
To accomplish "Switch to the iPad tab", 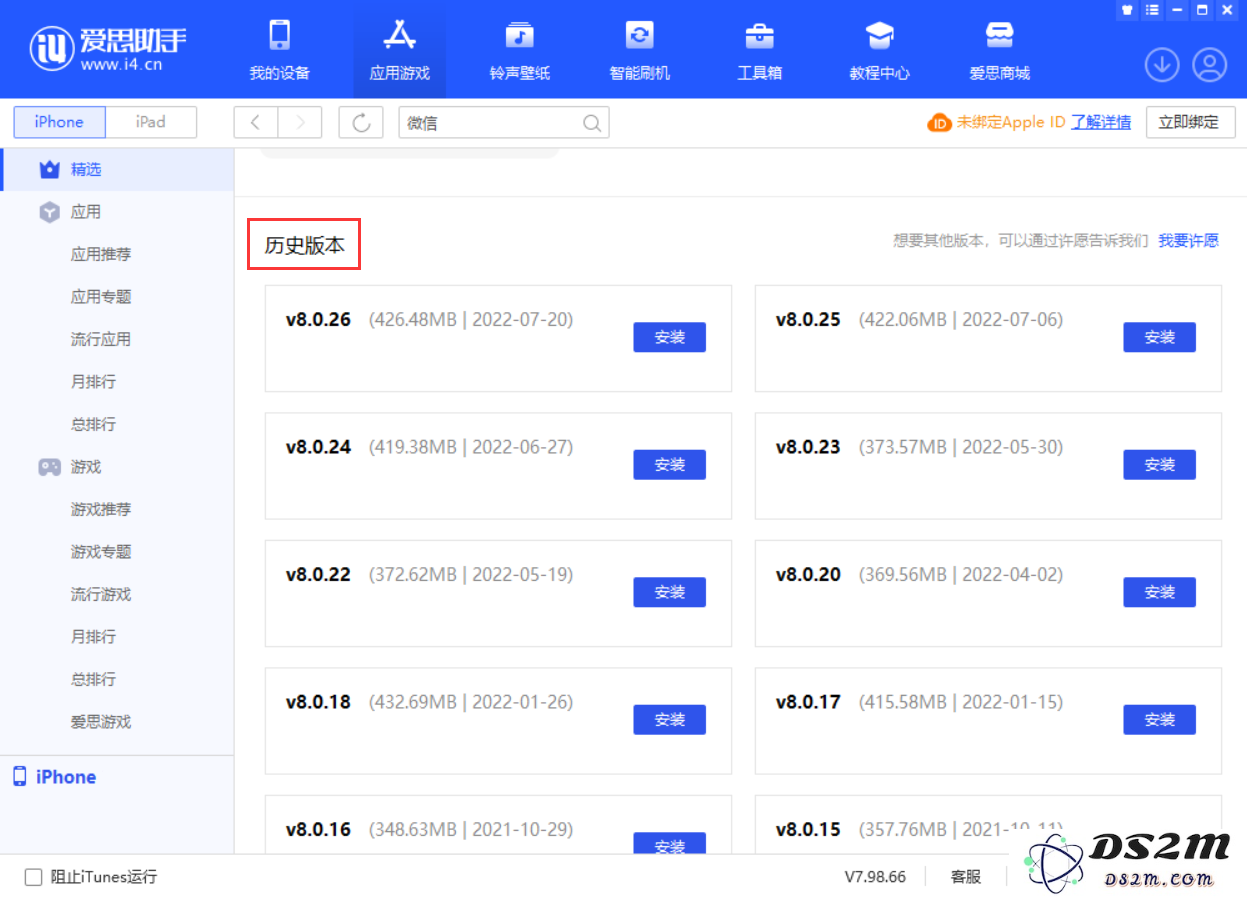I will pos(151,122).
